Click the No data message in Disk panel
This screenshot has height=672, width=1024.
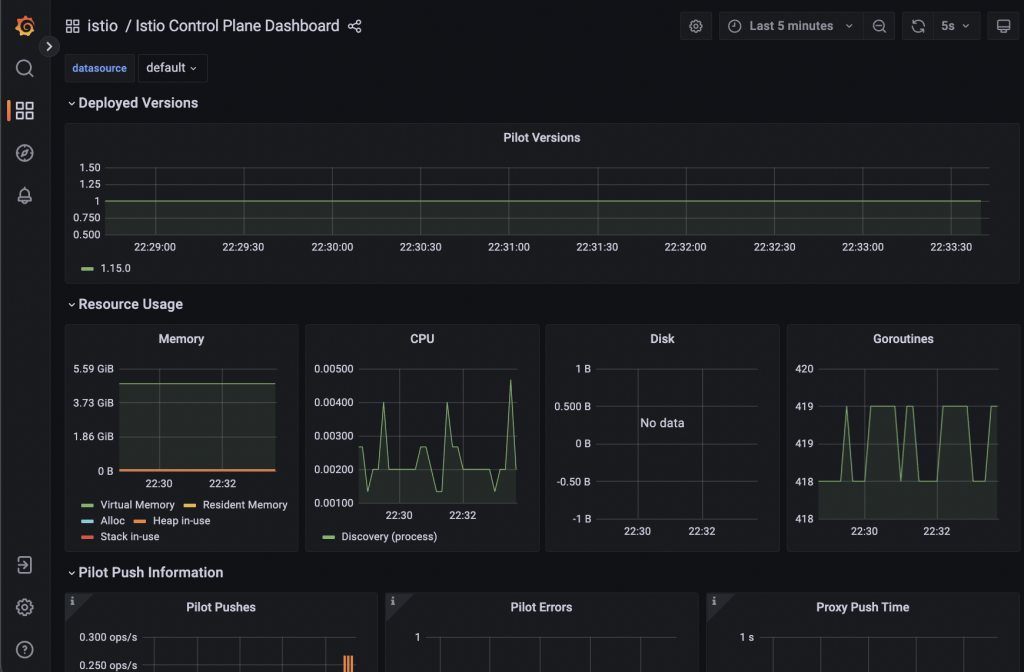pos(662,423)
